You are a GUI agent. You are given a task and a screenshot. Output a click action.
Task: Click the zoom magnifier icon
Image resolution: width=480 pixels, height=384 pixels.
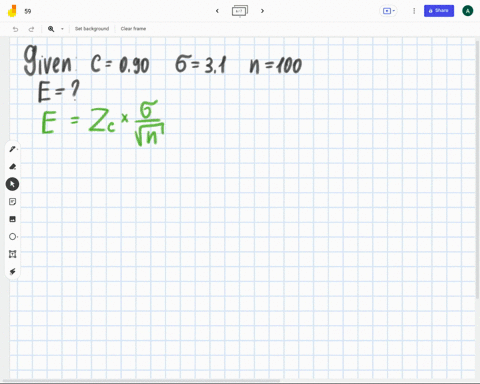coord(51,29)
